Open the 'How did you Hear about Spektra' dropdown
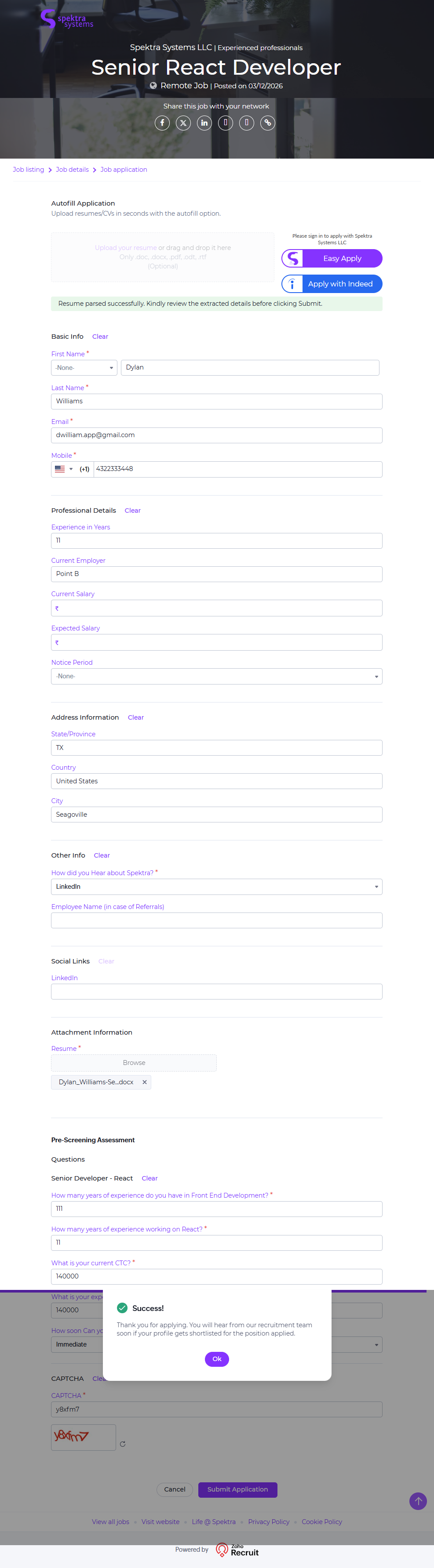The height and width of the screenshot is (1568, 434). [216, 887]
